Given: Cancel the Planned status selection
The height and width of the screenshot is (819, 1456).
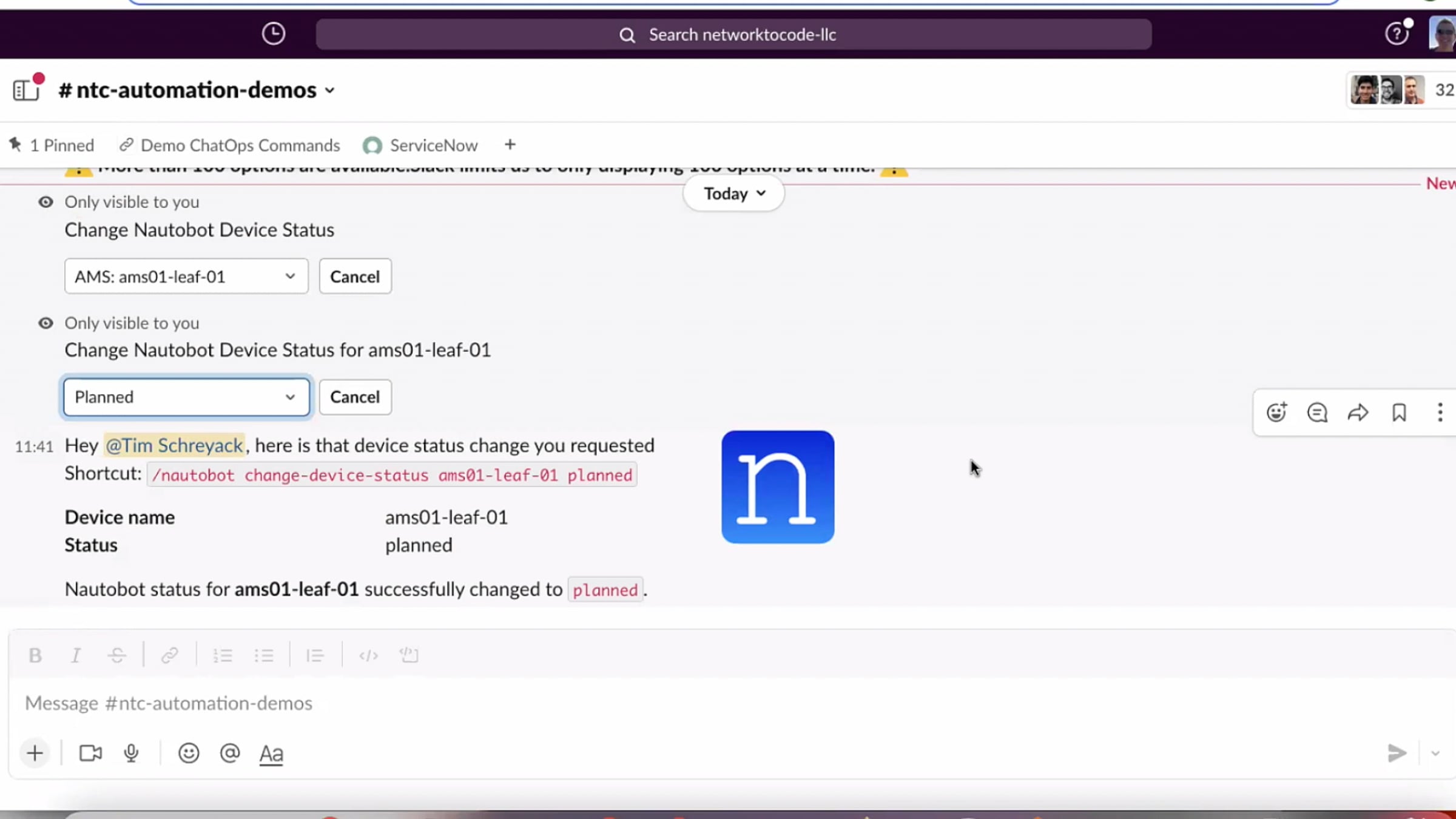Looking at the screenshot, I should (355, 397).
